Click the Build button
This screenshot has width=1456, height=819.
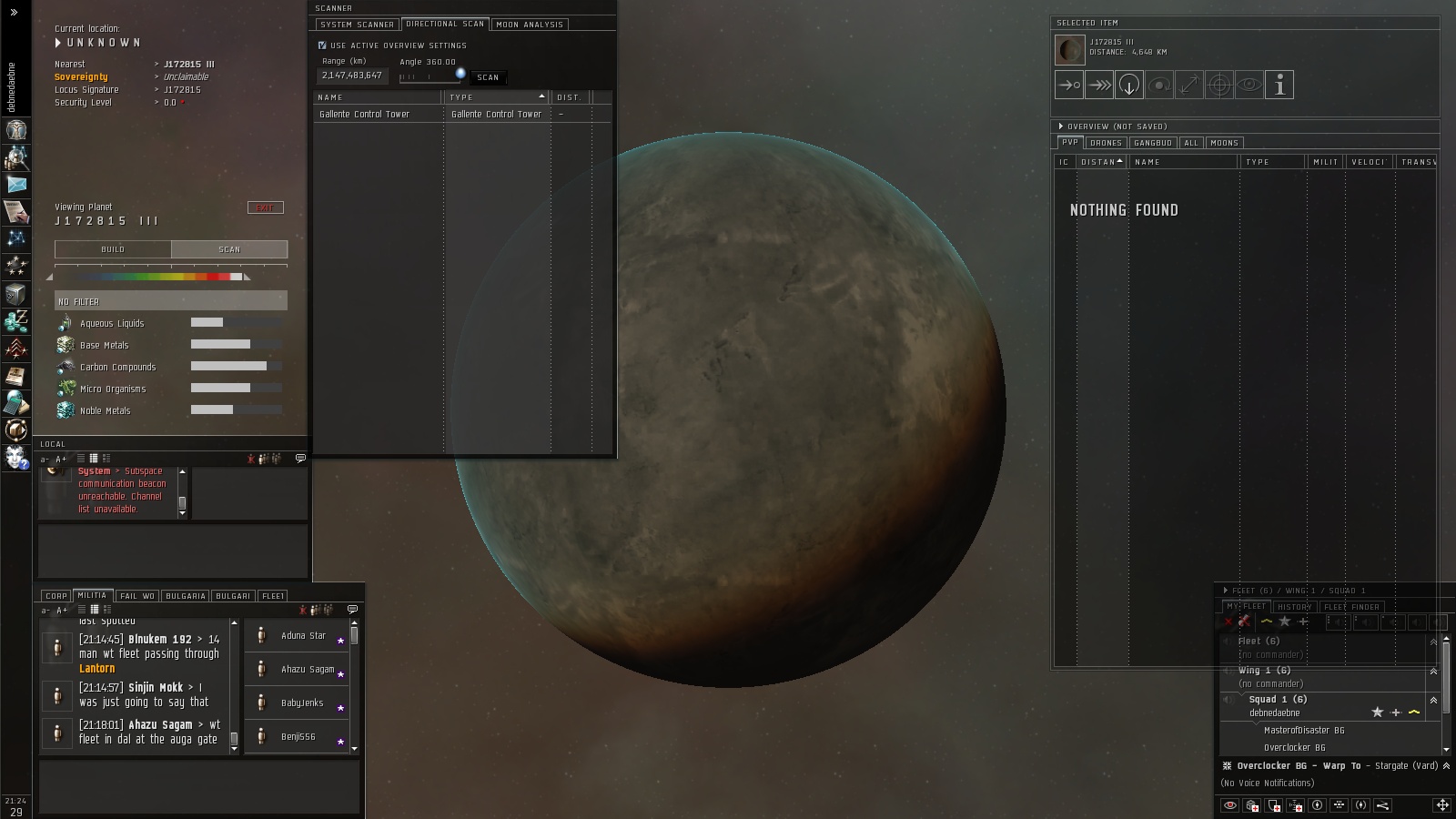pyautogui.click(x=113, y=249)
